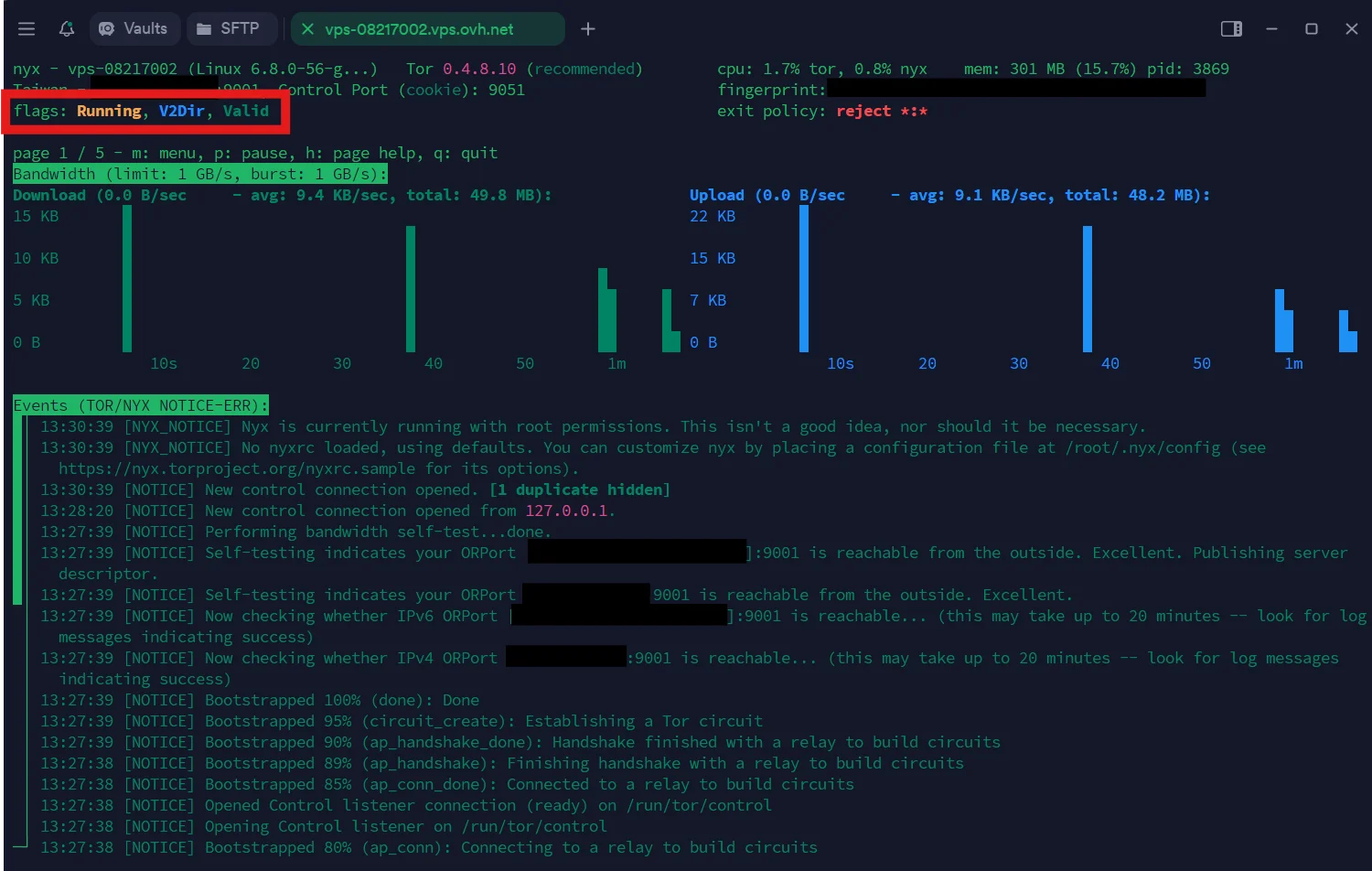Click the Events (TOR/NYX NOTICE-ERR) header
Viewport: 1372px width, 871px height.
click(x=140, y=405)
